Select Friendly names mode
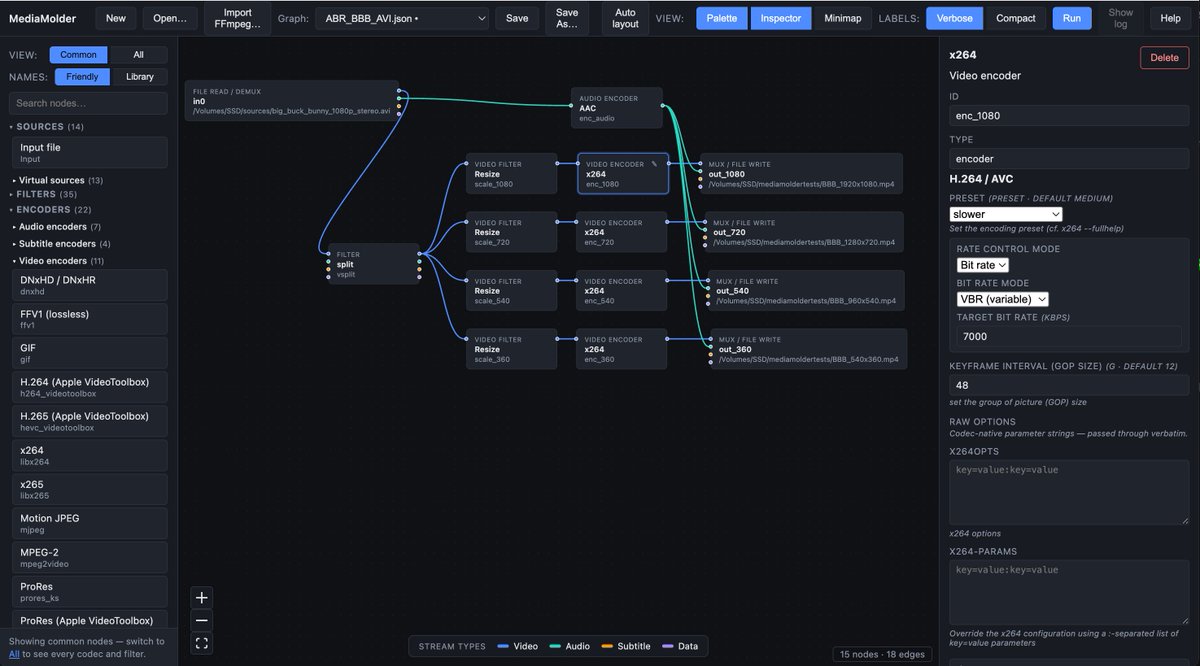The image size is (1200, 666). (83, 77)
